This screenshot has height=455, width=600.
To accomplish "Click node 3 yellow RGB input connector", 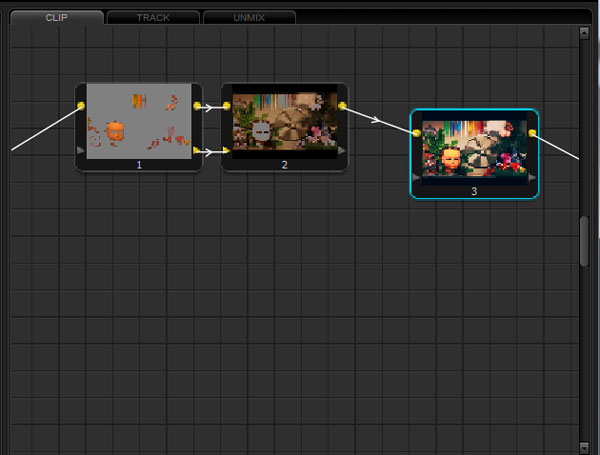I will [417, 133].
